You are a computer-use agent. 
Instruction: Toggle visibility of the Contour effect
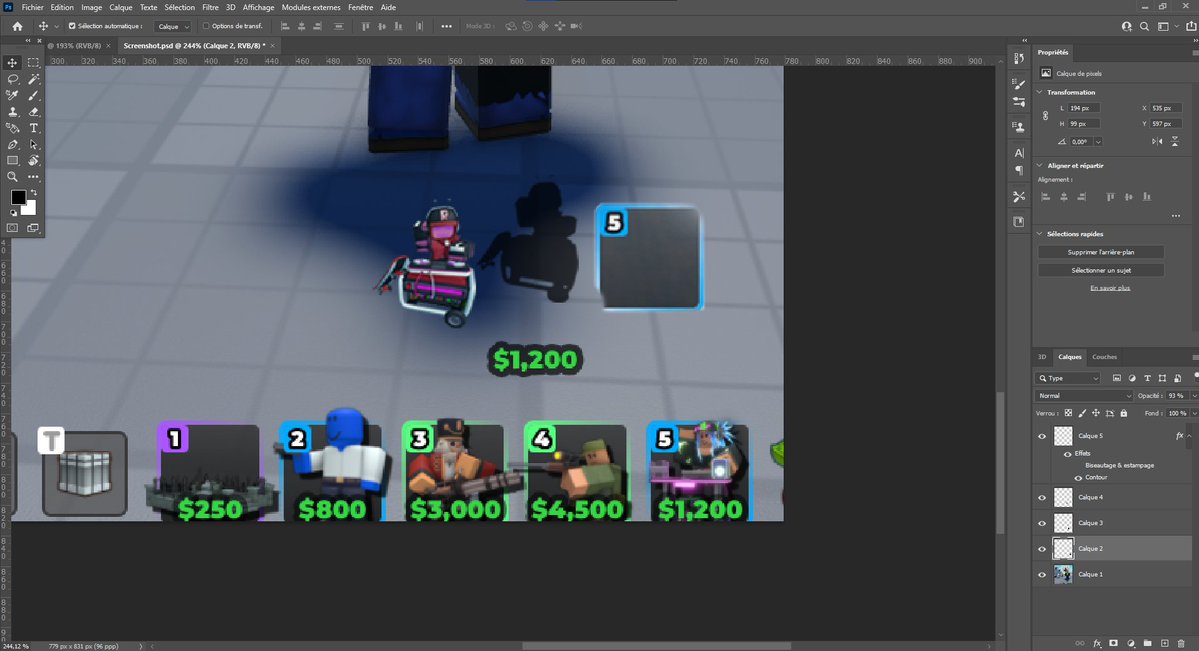[1078, 478]
